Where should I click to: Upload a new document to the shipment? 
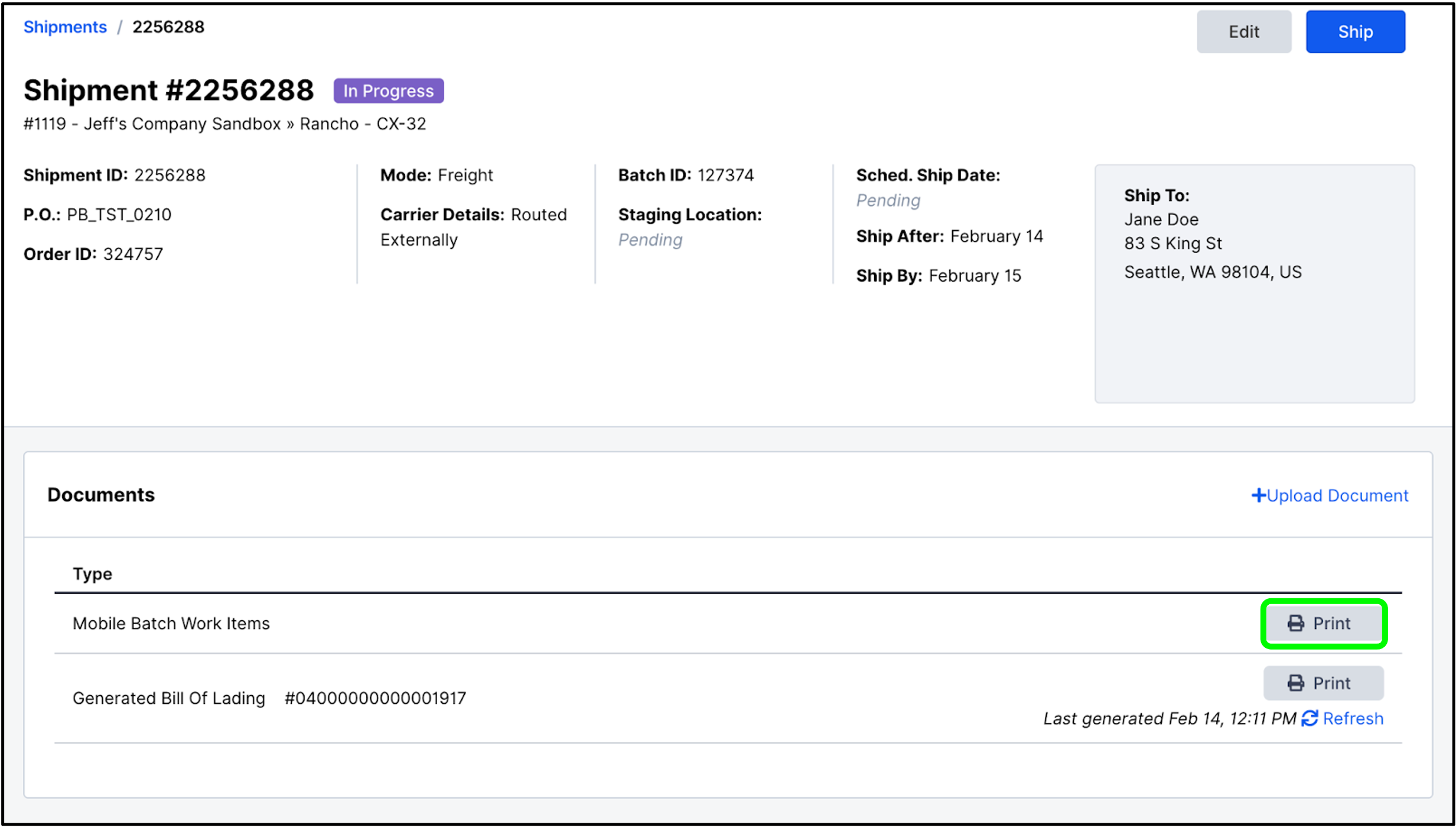coord(1330,496)
